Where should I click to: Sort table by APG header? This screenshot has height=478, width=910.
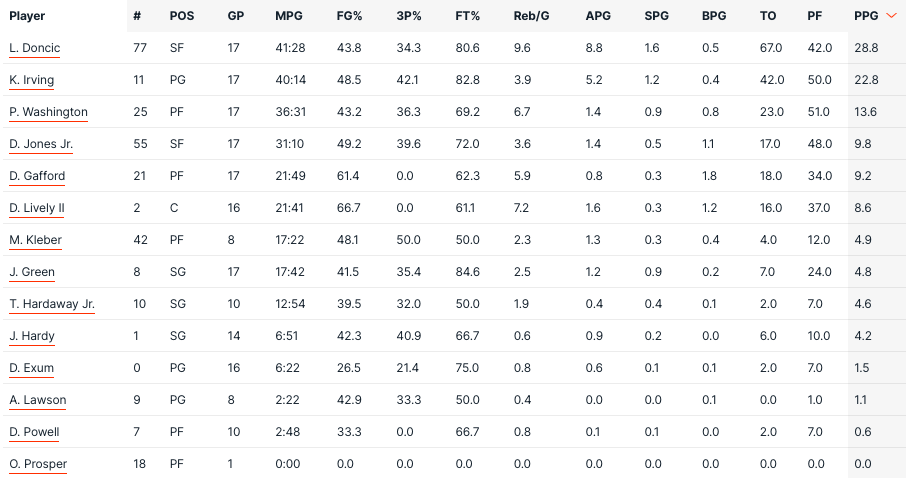(x=598, y=16)
